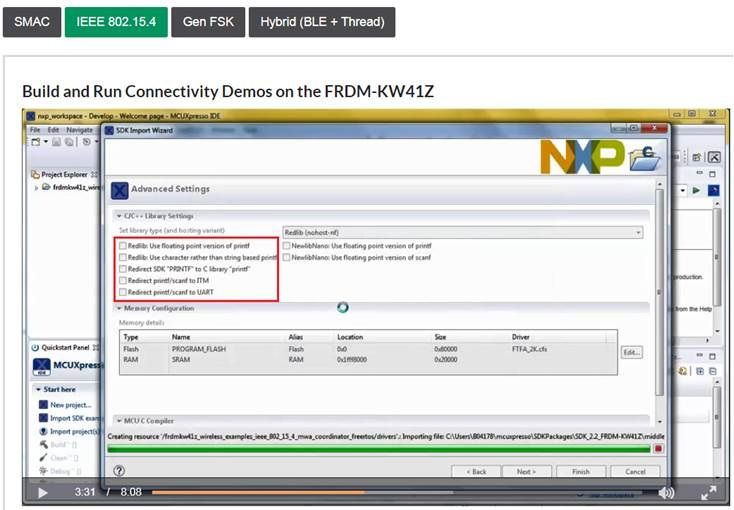
Task: Click the Cancel button in wizard
Action: 635,472
